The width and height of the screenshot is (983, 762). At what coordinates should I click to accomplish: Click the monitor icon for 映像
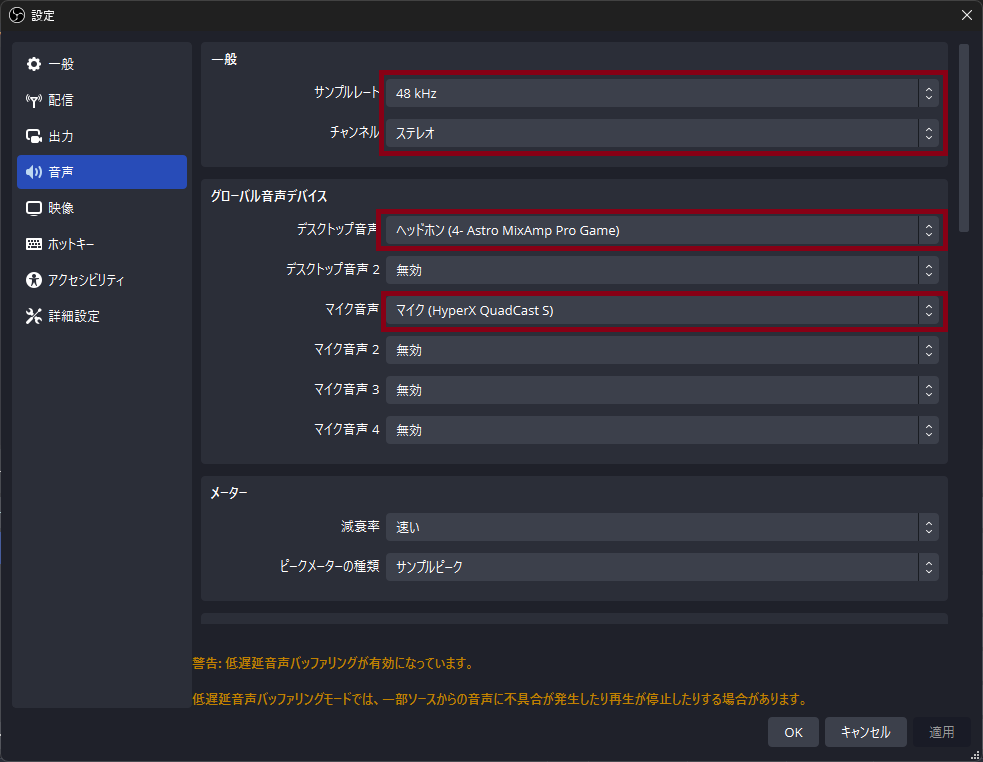[x=34, y=208]
